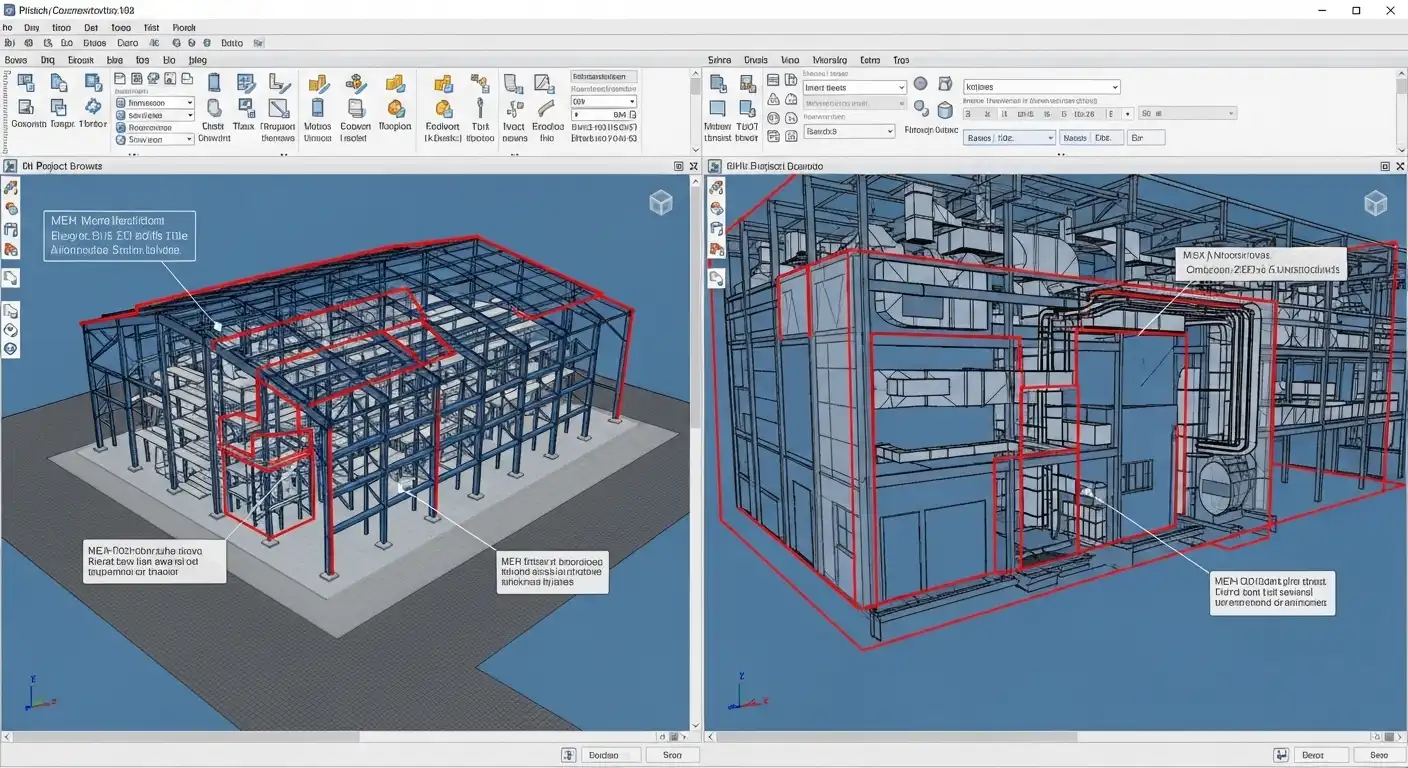This screenshot has height=768, width=1408.
Task: Click the orange Roopion tool icon
Action: tap(395, 107)
